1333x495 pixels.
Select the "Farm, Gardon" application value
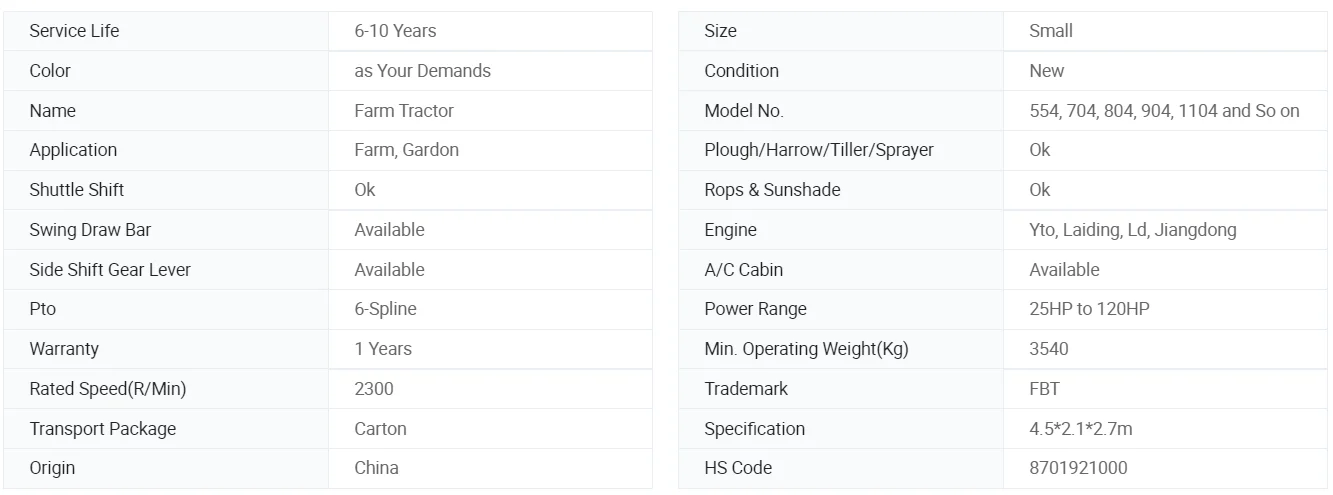(406, 150)
